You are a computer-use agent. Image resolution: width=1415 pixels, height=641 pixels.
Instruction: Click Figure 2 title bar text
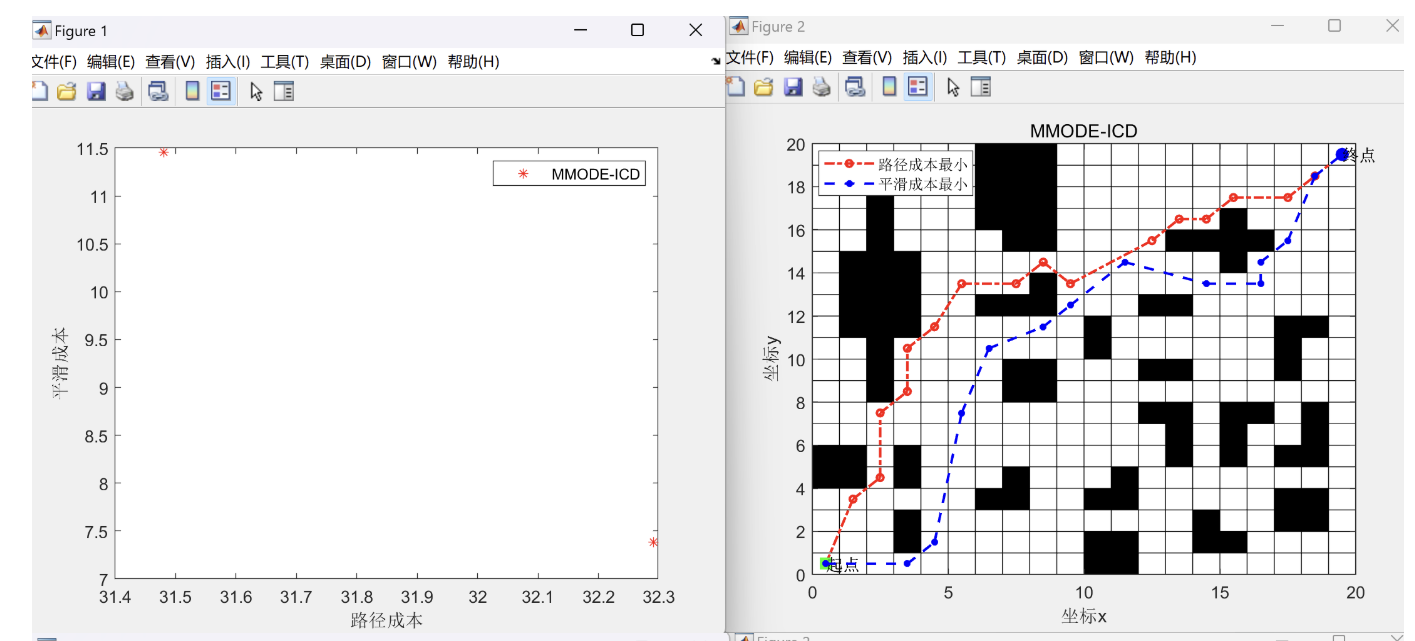pyautogui.click(x=778, y=27)
